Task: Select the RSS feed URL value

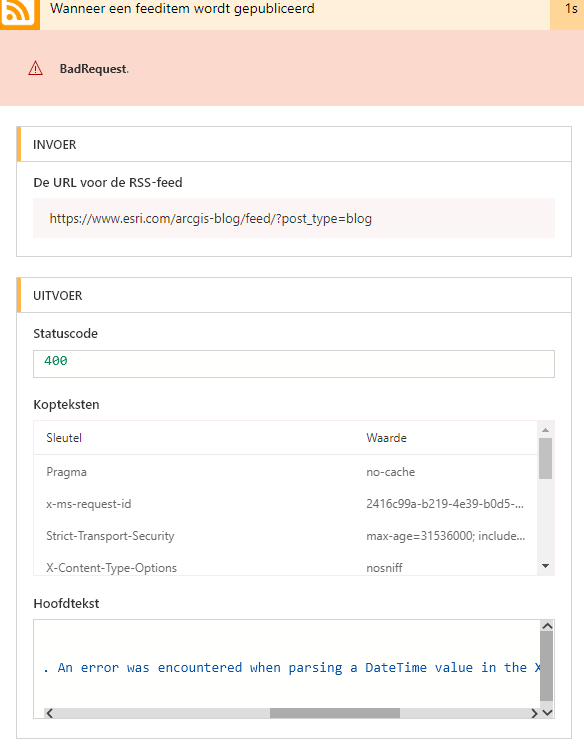Action: 211,218
